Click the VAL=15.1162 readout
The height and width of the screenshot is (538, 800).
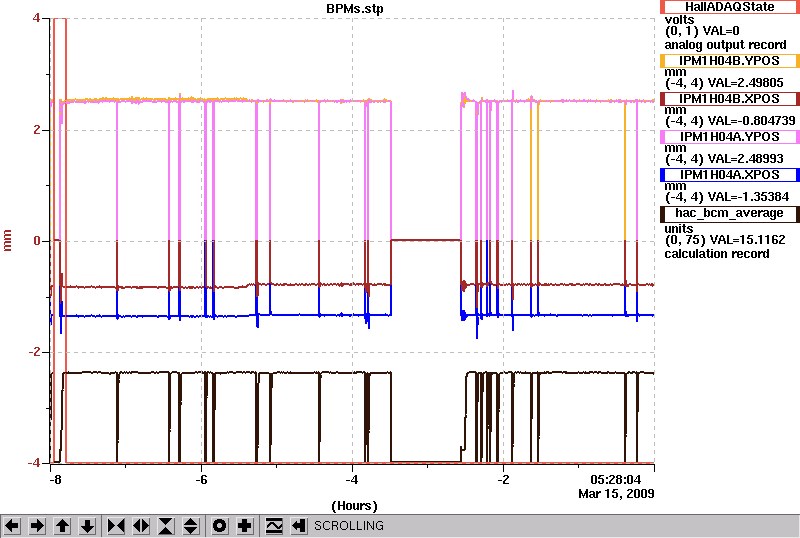[x=744, y=240]
